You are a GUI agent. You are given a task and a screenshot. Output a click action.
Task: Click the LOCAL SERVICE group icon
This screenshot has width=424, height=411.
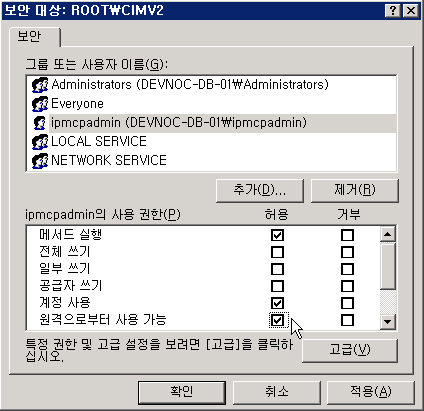pyautogui.click(x=40, y=142)
